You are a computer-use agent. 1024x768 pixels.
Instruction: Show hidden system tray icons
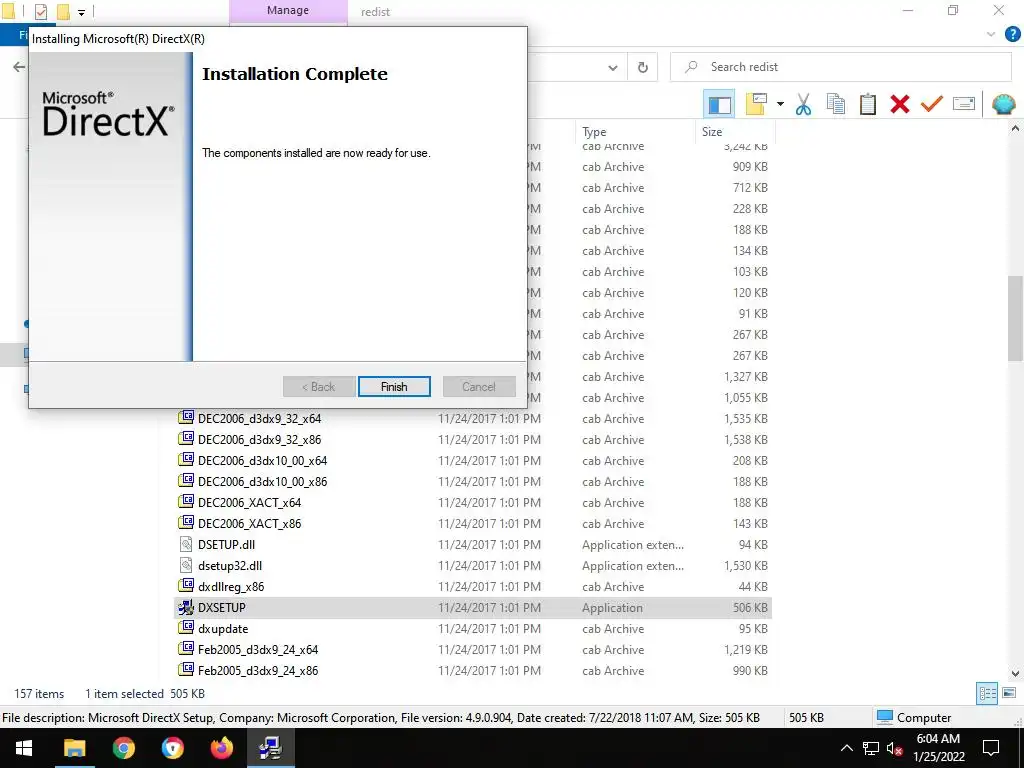[x=846, y=748]
